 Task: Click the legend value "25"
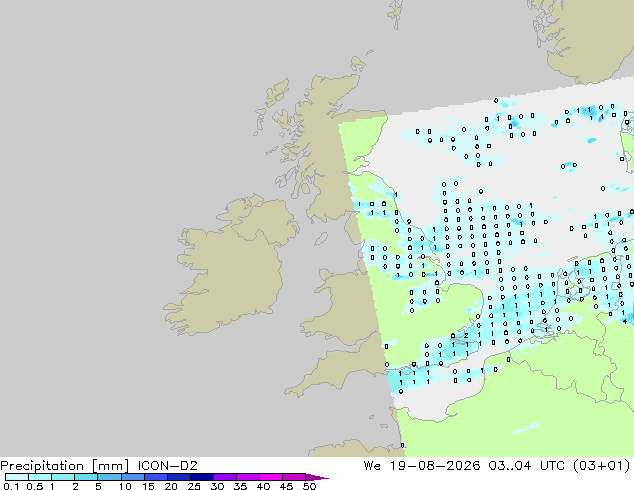coord(194,486)
